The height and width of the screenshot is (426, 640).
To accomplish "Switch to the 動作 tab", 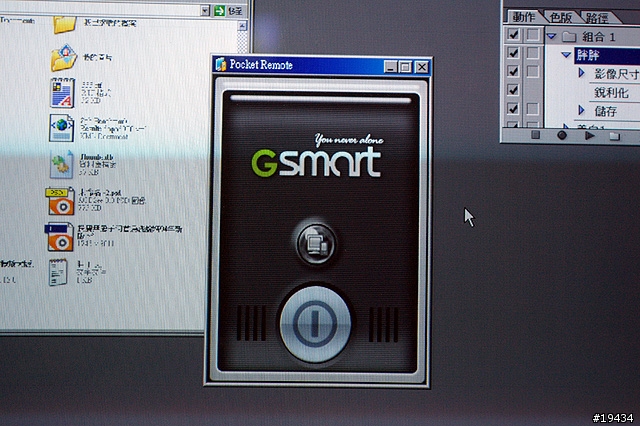I will [524, 17].
